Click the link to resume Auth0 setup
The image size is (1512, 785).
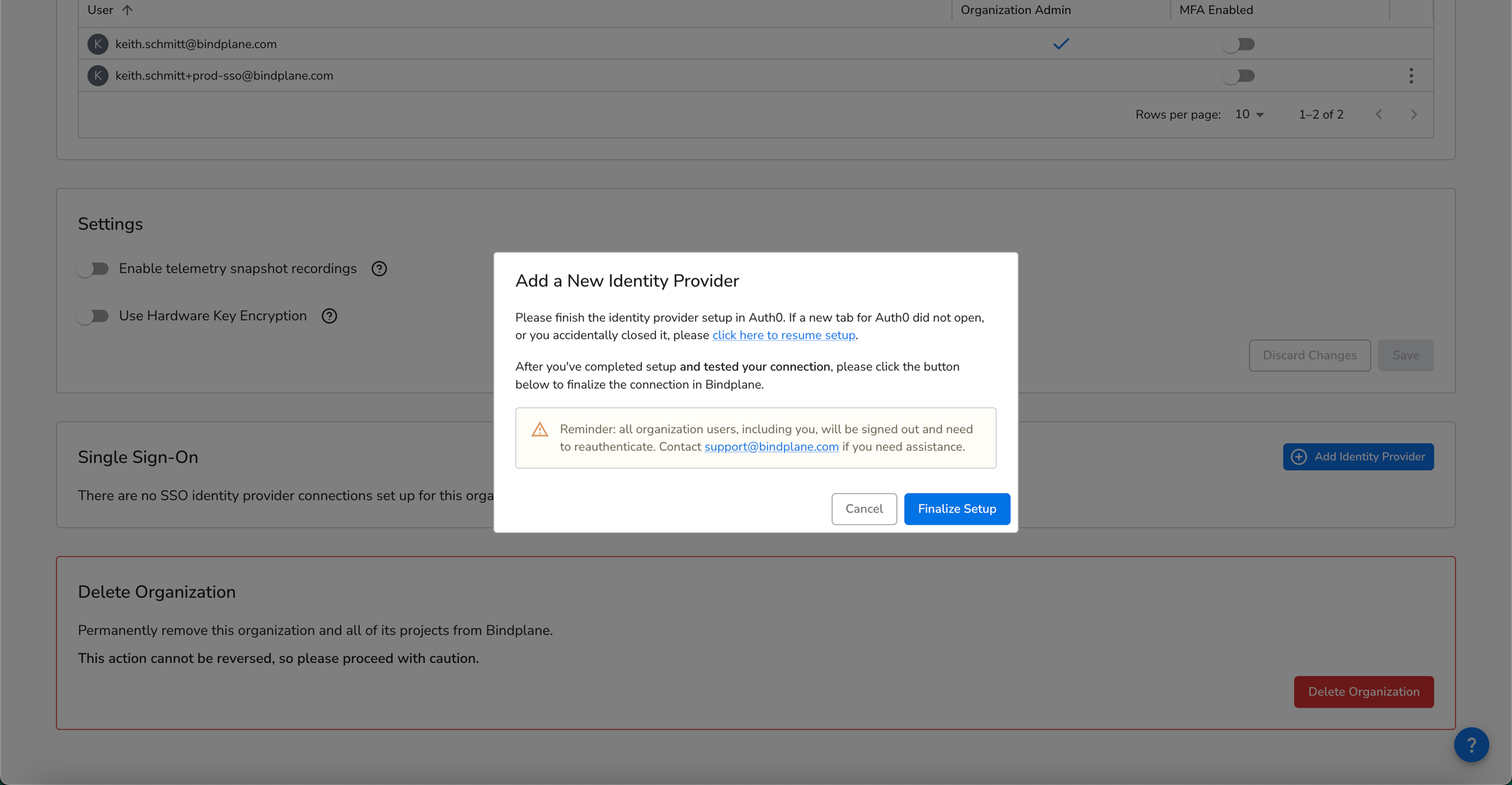pyautogui.click(x=784, y=335)
